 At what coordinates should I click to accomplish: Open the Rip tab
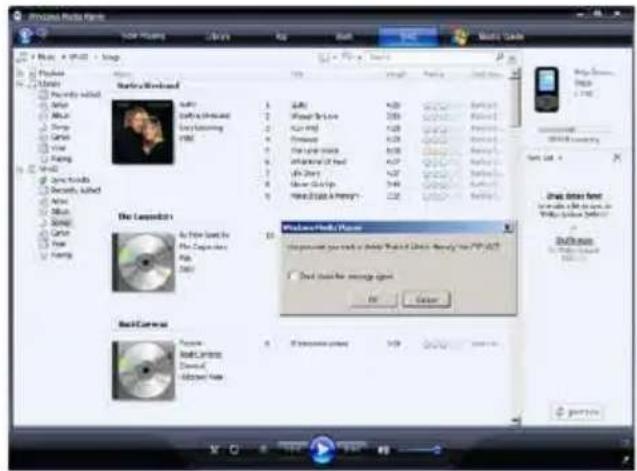coord(281,36)
